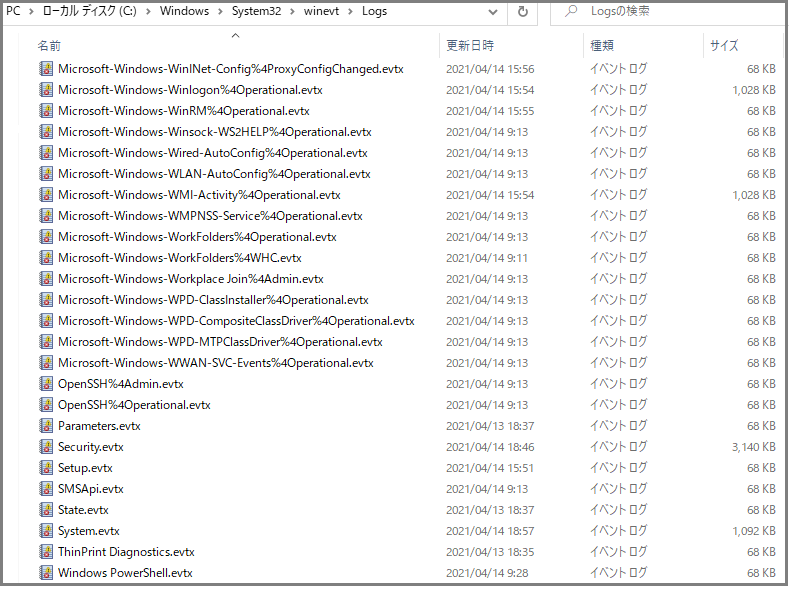789x589 pixels.
Task: Select the Windows PowerShell.evtx file name
Action: pos(125,573)
